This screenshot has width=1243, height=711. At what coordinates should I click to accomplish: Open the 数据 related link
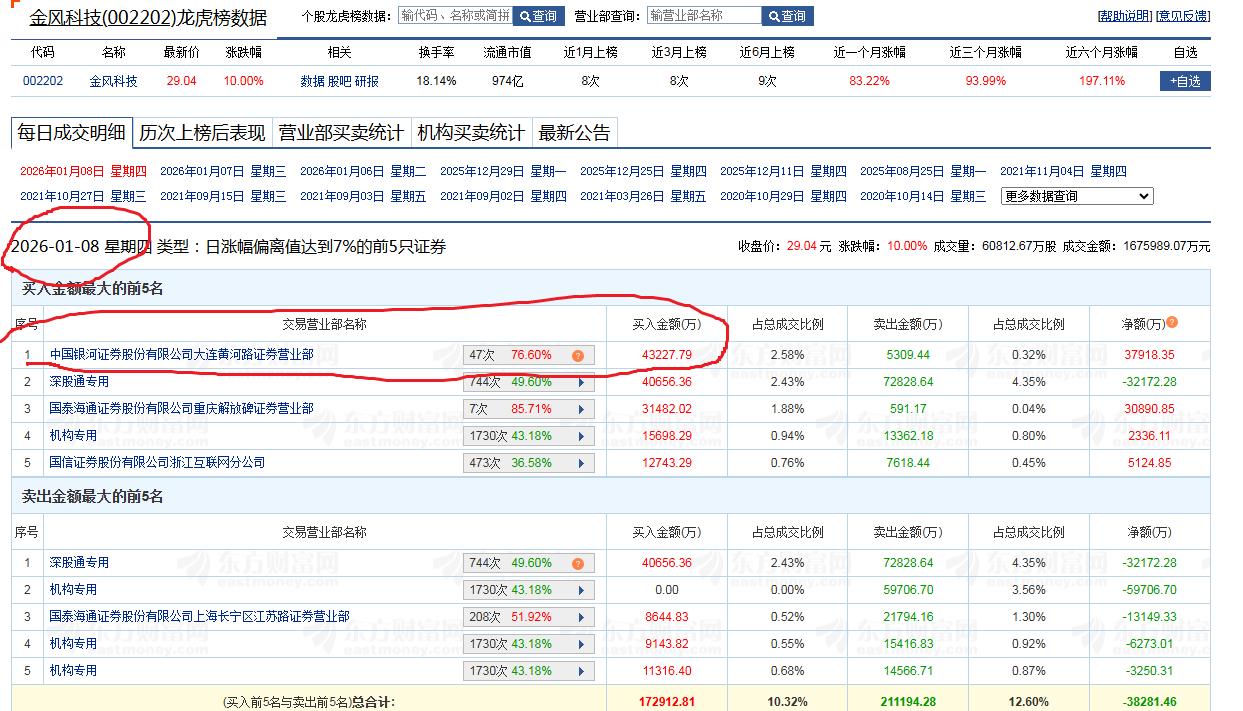coord(313,81)
